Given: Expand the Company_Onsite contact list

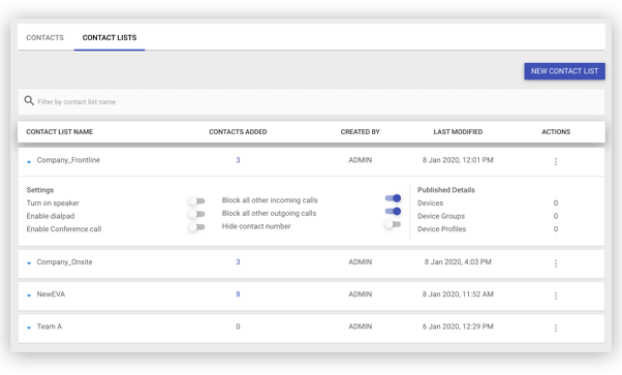Looking at the screenshot, I should 29,263.
